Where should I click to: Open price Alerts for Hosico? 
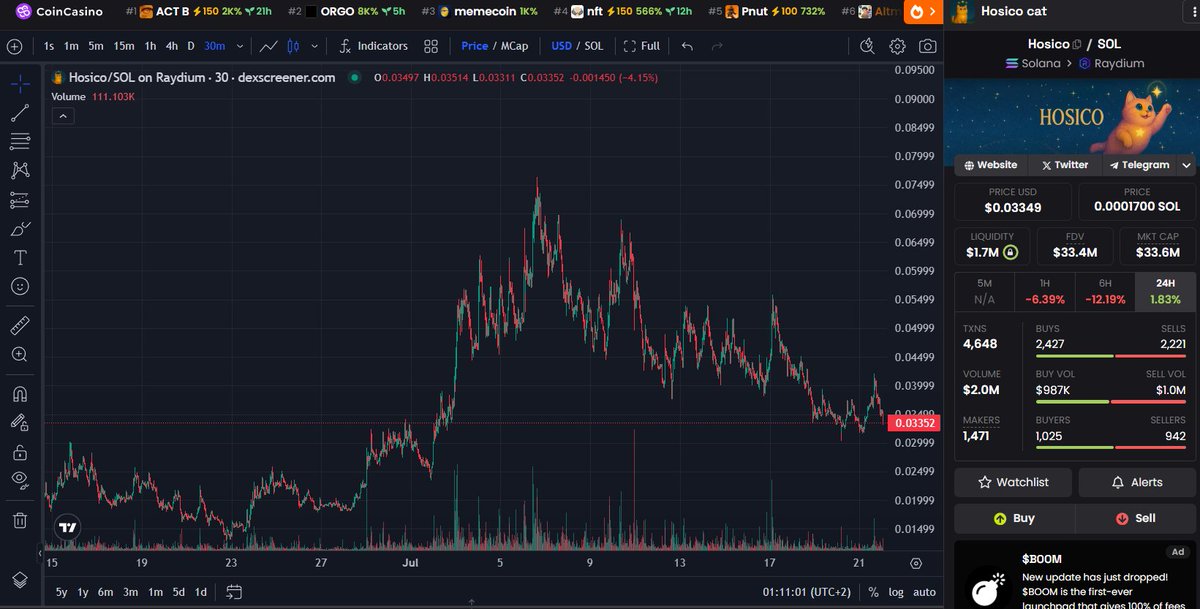pyautogui.click(x=1137, y=482)
